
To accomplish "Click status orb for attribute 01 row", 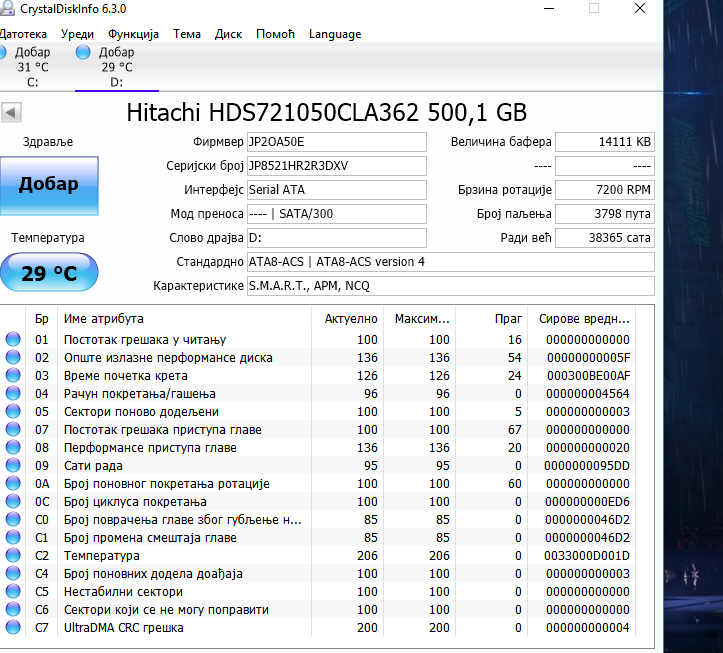I will [13, 340].
